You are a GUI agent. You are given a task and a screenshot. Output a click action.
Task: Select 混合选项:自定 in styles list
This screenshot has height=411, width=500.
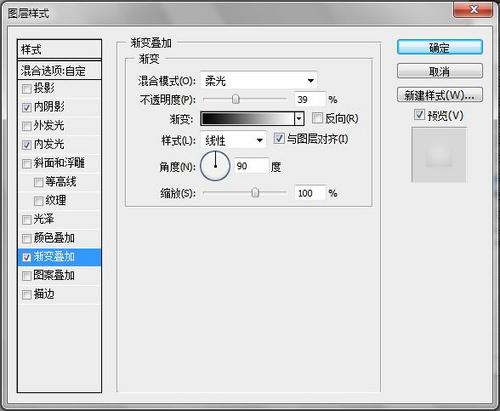(59, 70)
